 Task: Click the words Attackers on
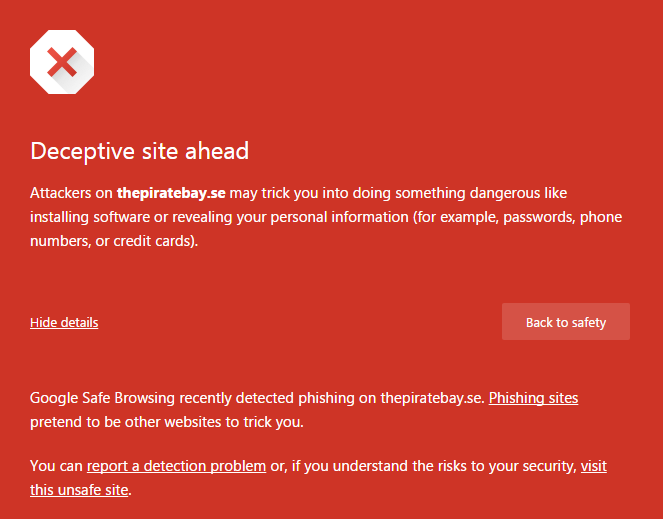71,191
